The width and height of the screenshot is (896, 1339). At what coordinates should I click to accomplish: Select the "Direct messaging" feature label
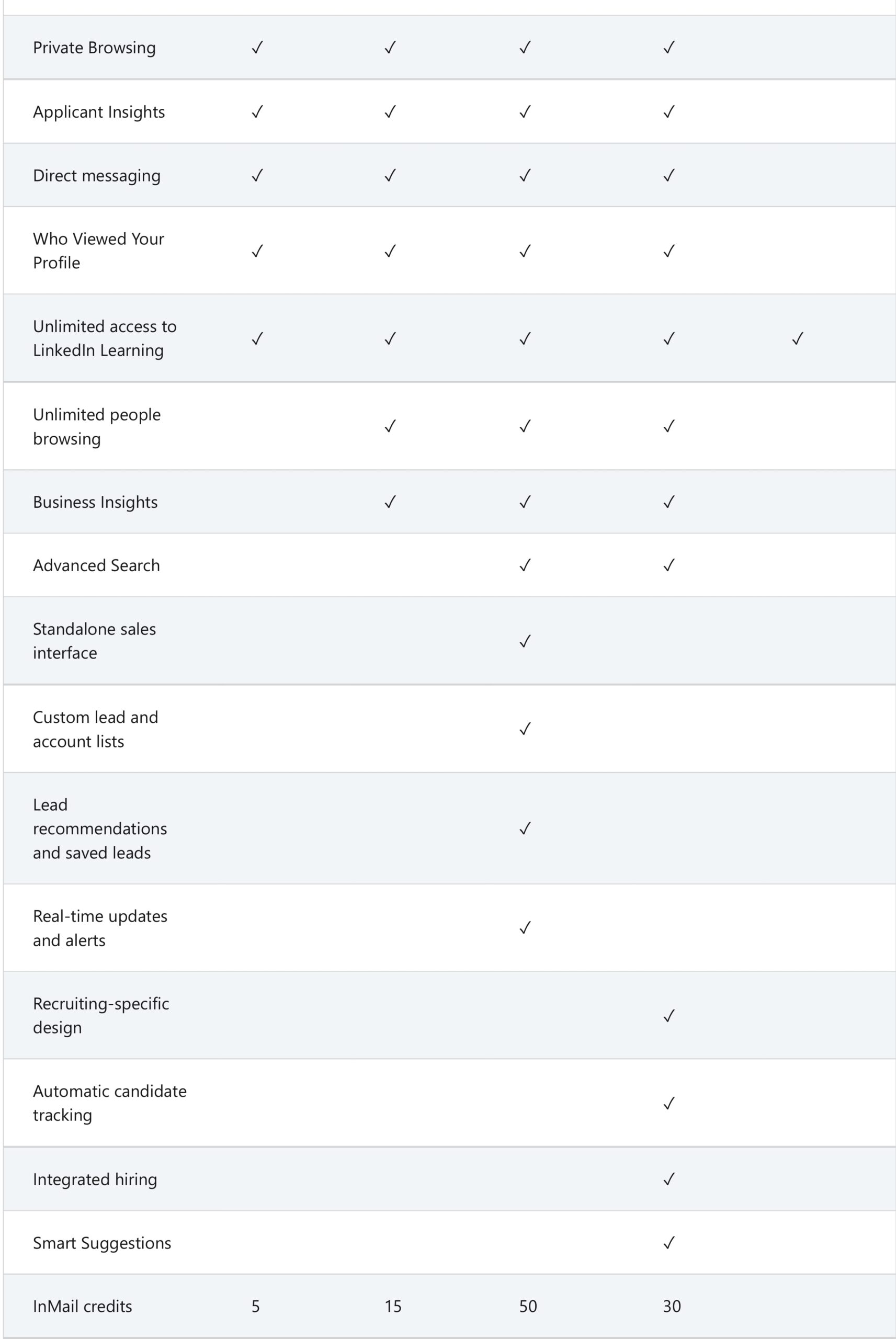coord(97,175)
